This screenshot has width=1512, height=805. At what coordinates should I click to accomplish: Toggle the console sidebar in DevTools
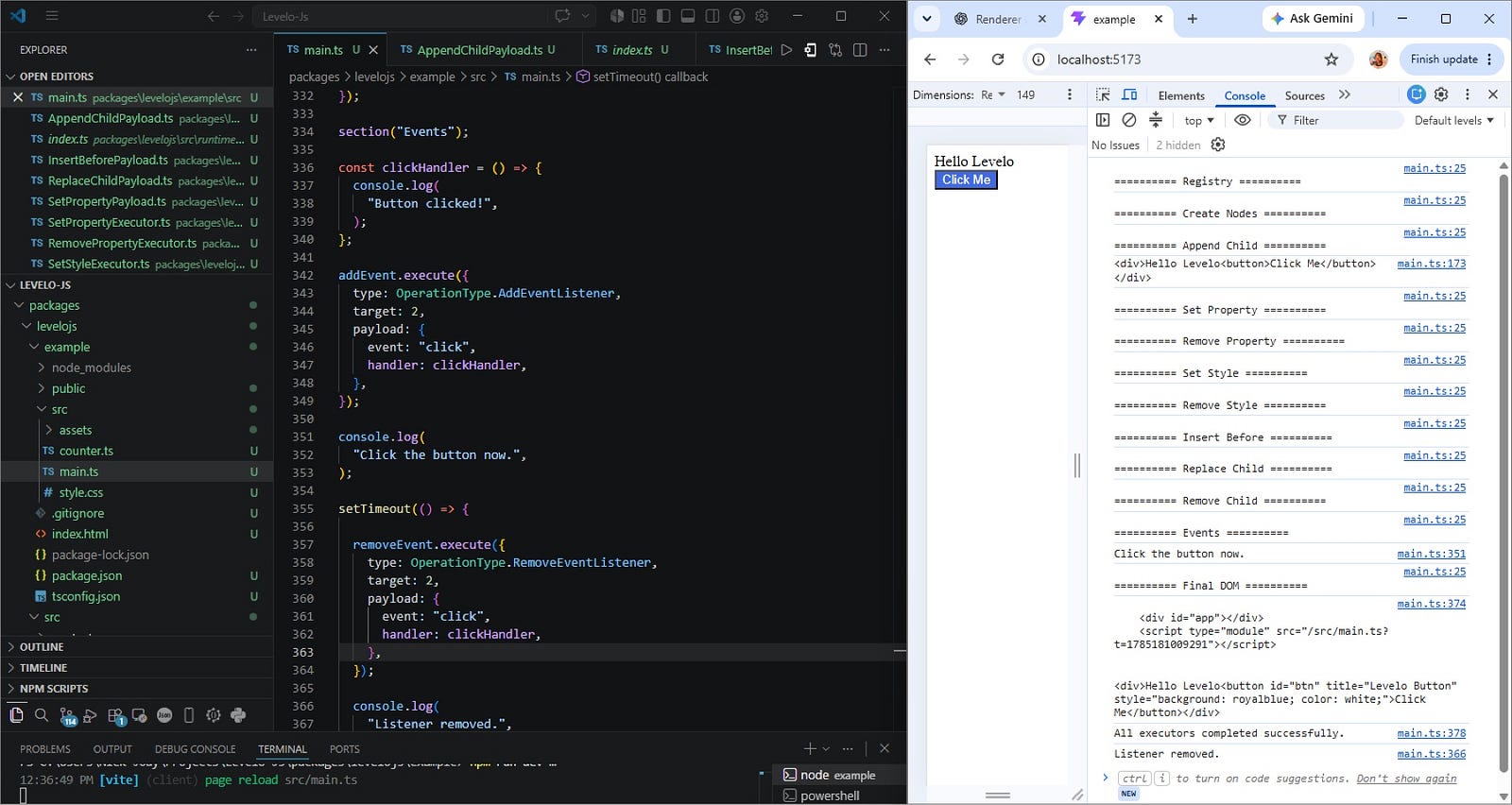click(x=1103, y=120)
